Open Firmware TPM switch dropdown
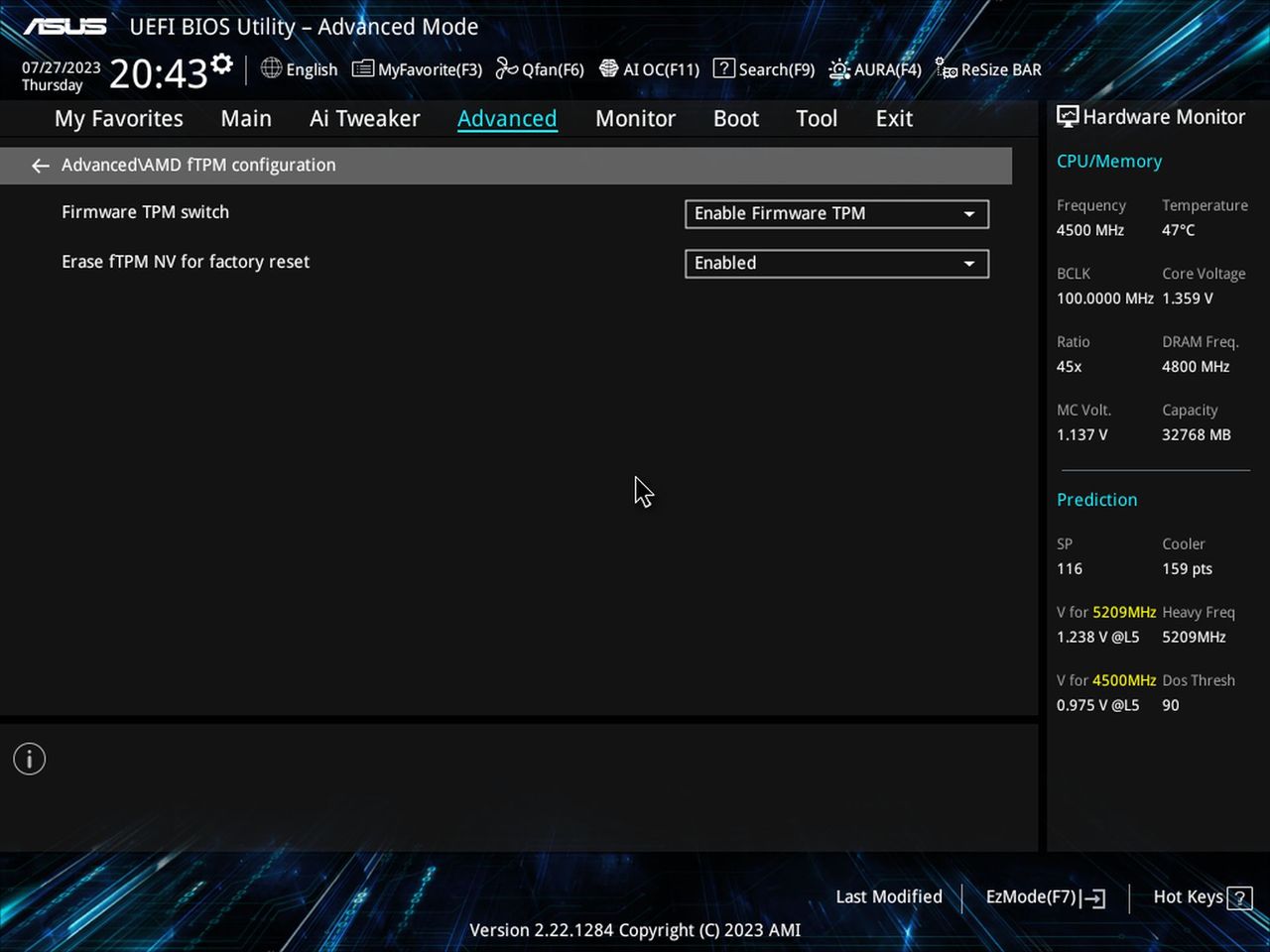 coord(836,214)
